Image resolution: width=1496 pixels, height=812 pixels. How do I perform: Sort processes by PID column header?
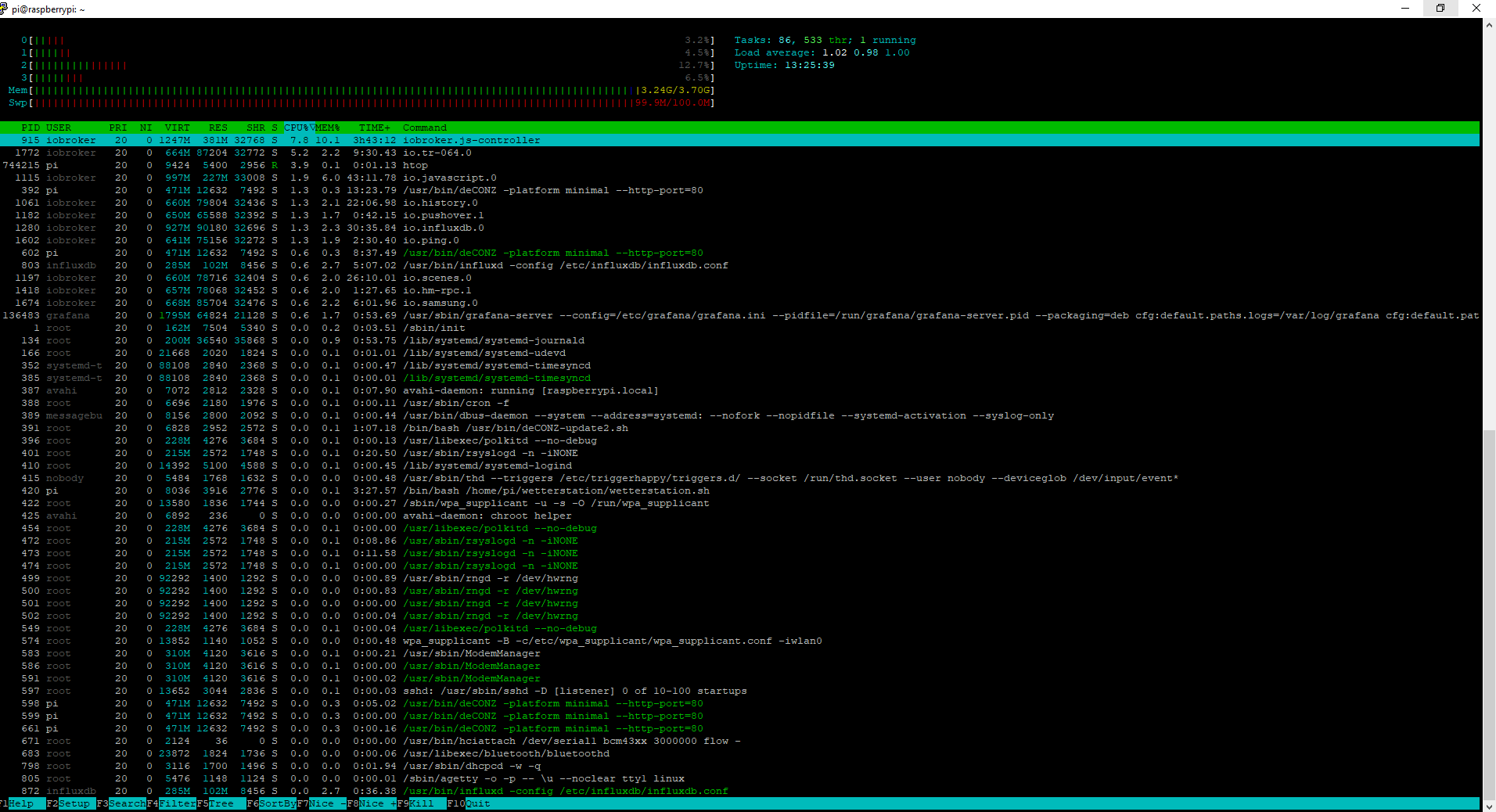pyautogui.click(x=31, y=128)
